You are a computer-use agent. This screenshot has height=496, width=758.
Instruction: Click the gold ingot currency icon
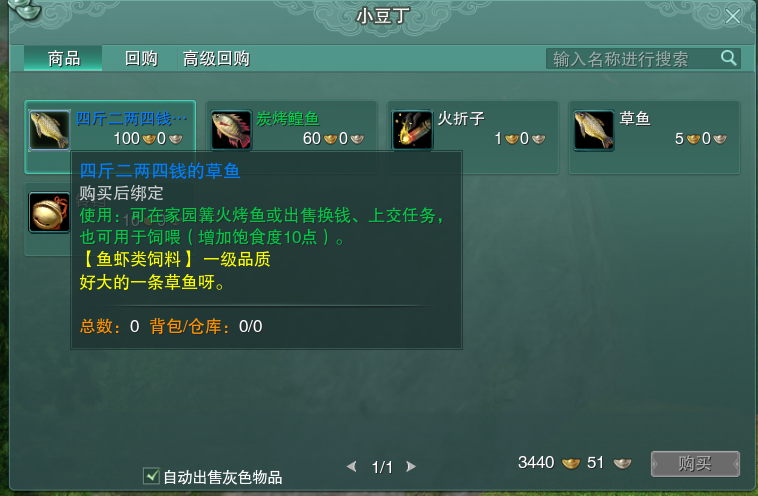(x=571, y=463)
